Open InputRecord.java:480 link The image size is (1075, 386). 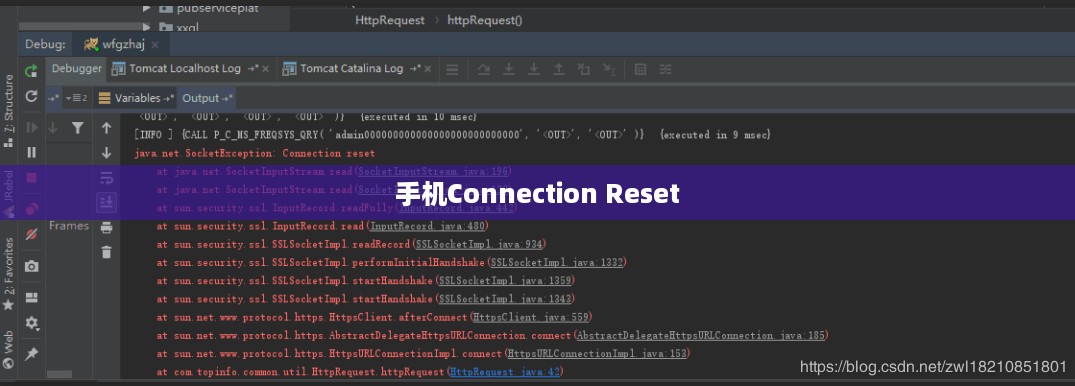[428, 226]
